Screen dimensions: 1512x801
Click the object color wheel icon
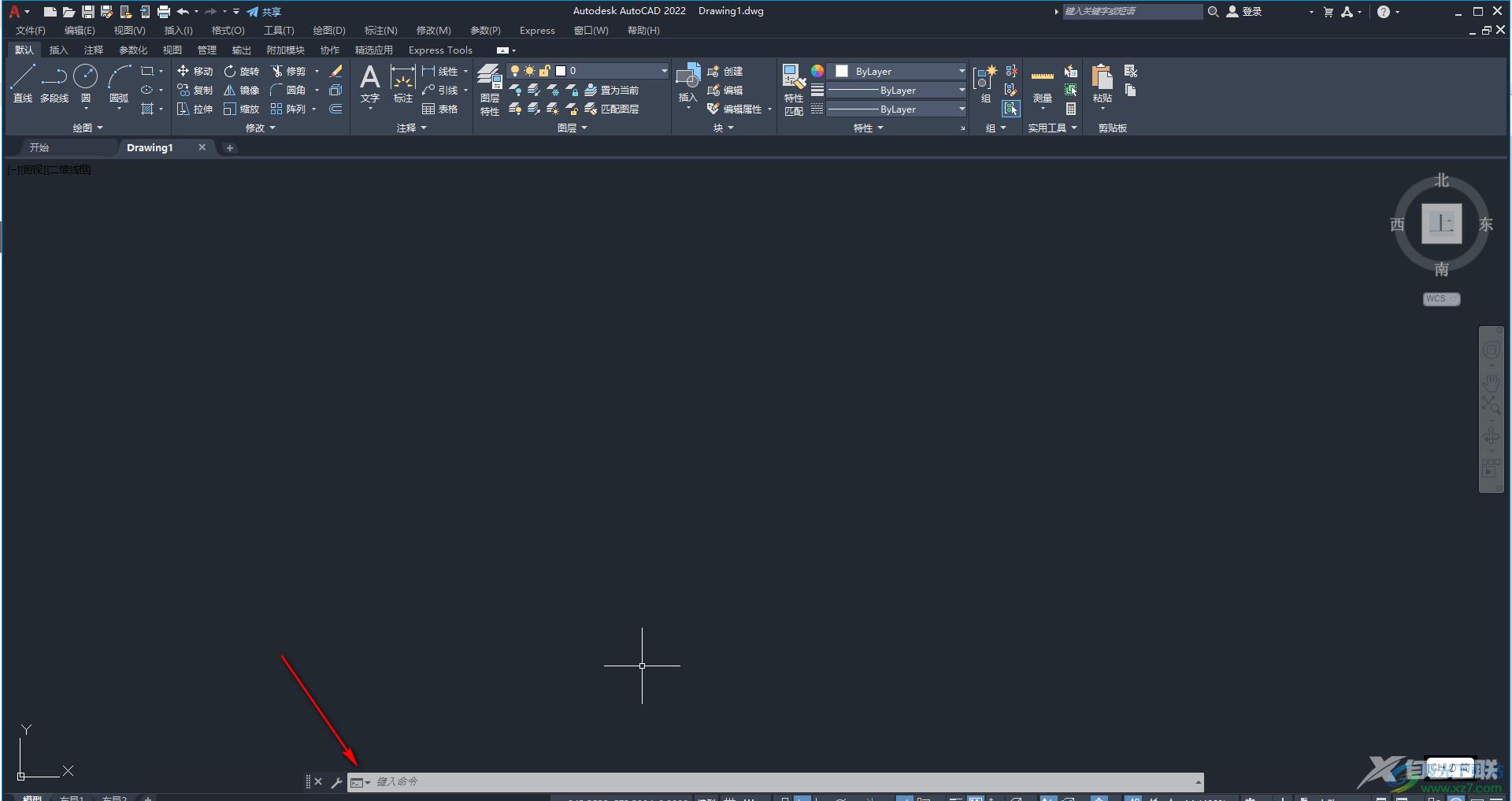point(817,71)
